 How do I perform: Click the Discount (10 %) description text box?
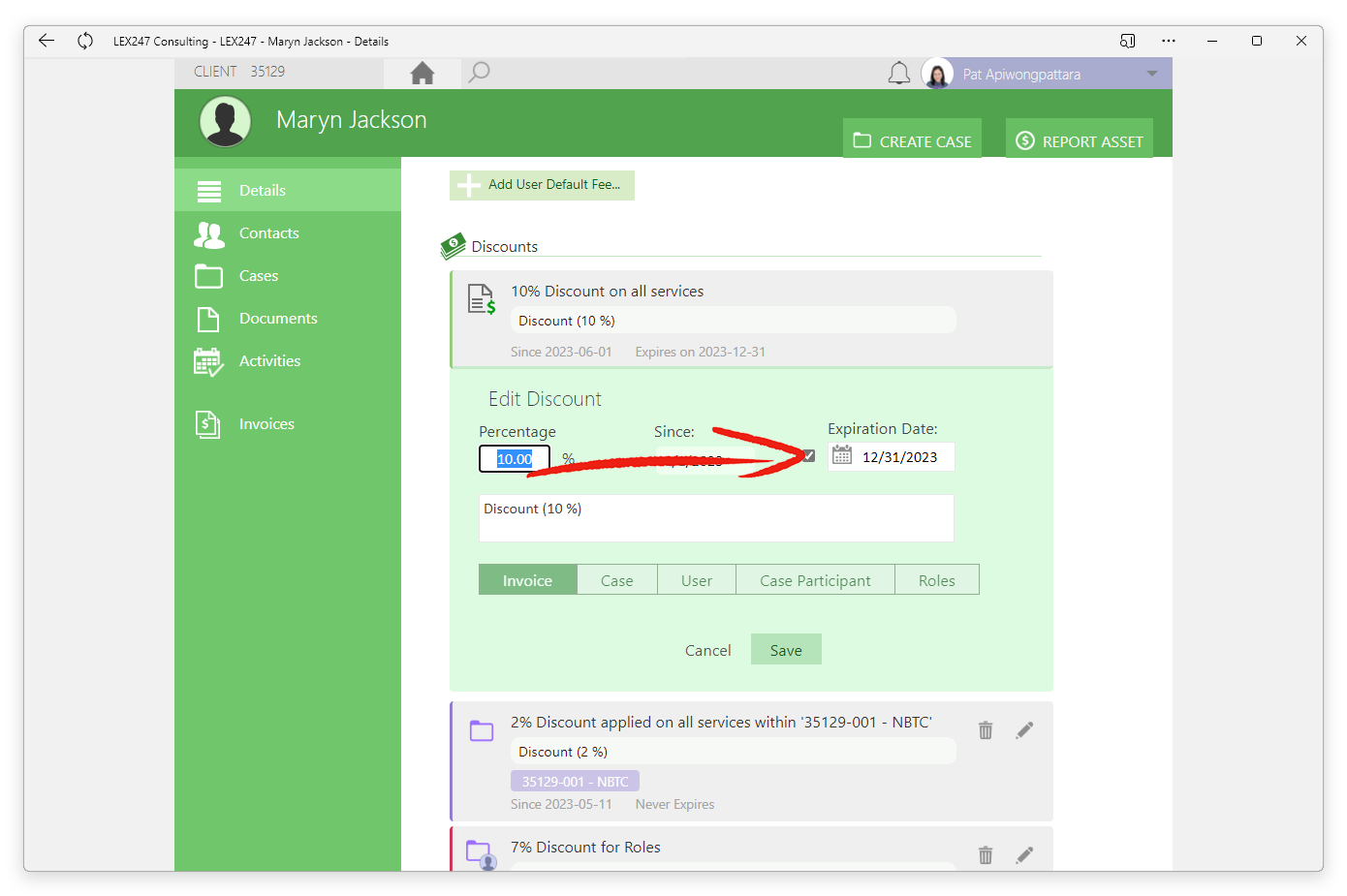[716, 518]
